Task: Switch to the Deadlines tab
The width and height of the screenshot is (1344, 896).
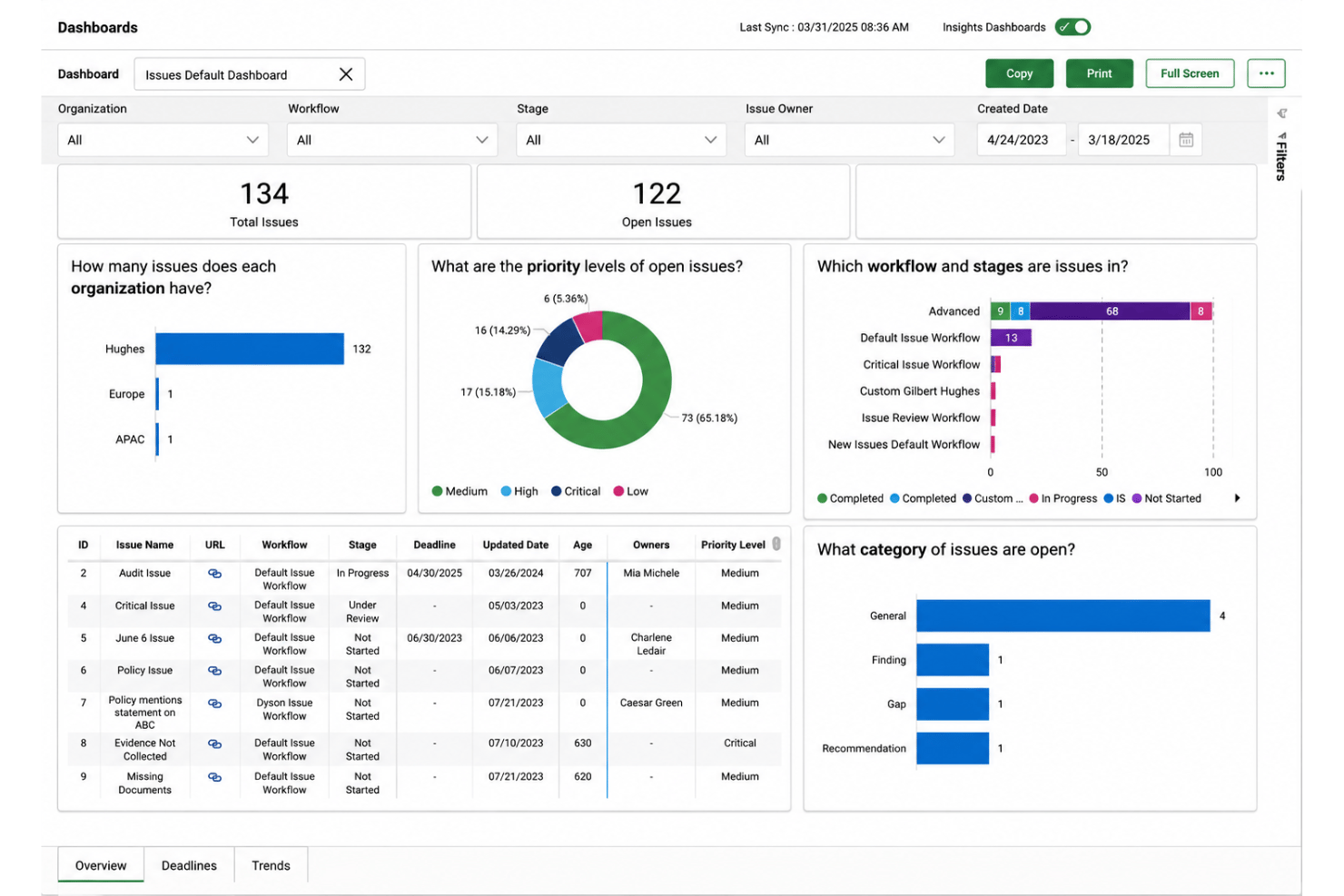Action: (189, 865)
